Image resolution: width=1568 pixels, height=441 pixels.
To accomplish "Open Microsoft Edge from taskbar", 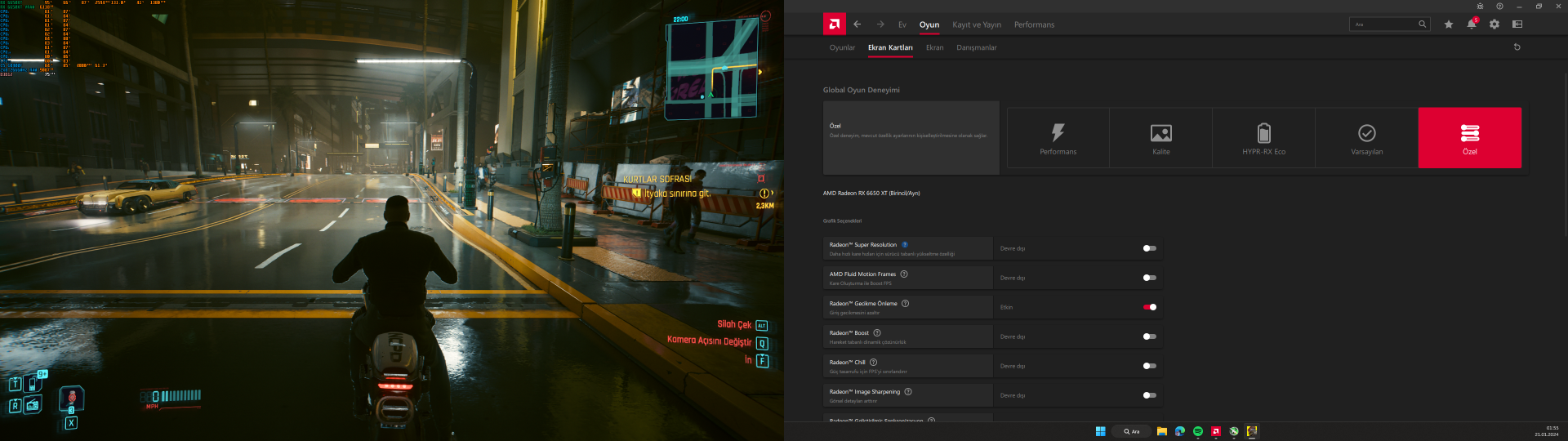I will [x=1180, y=431].
